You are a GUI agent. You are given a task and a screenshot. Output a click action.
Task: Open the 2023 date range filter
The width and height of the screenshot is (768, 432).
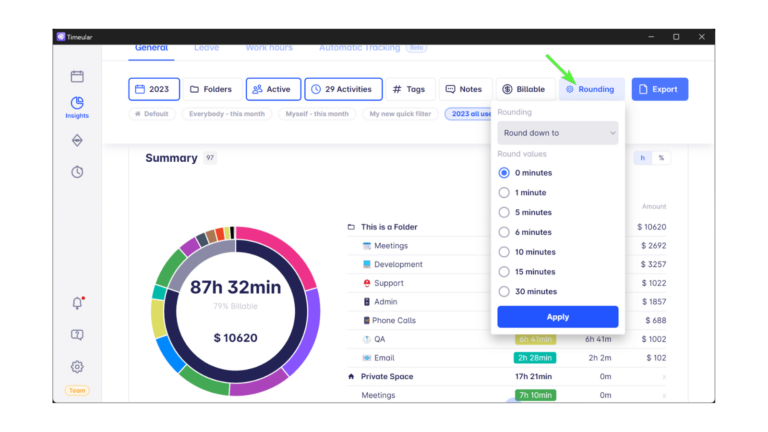coord(154,89)
